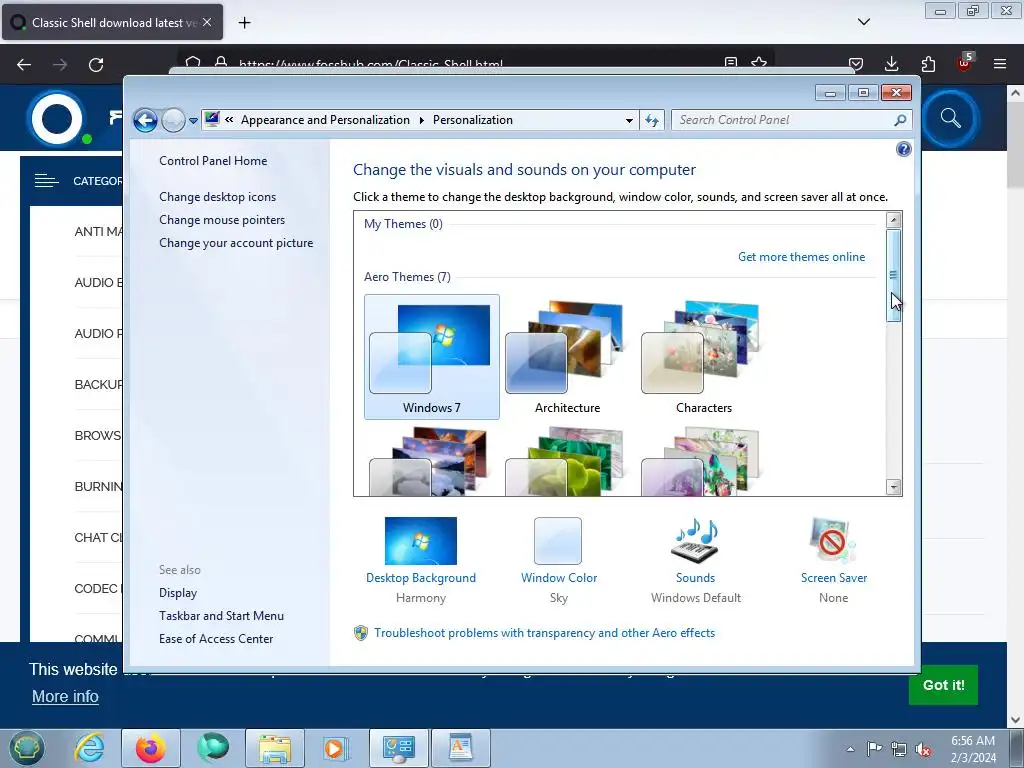Screen dimensions: 1024x768
Task: Click the Start button on taskbar
Action: pos(26,748)
